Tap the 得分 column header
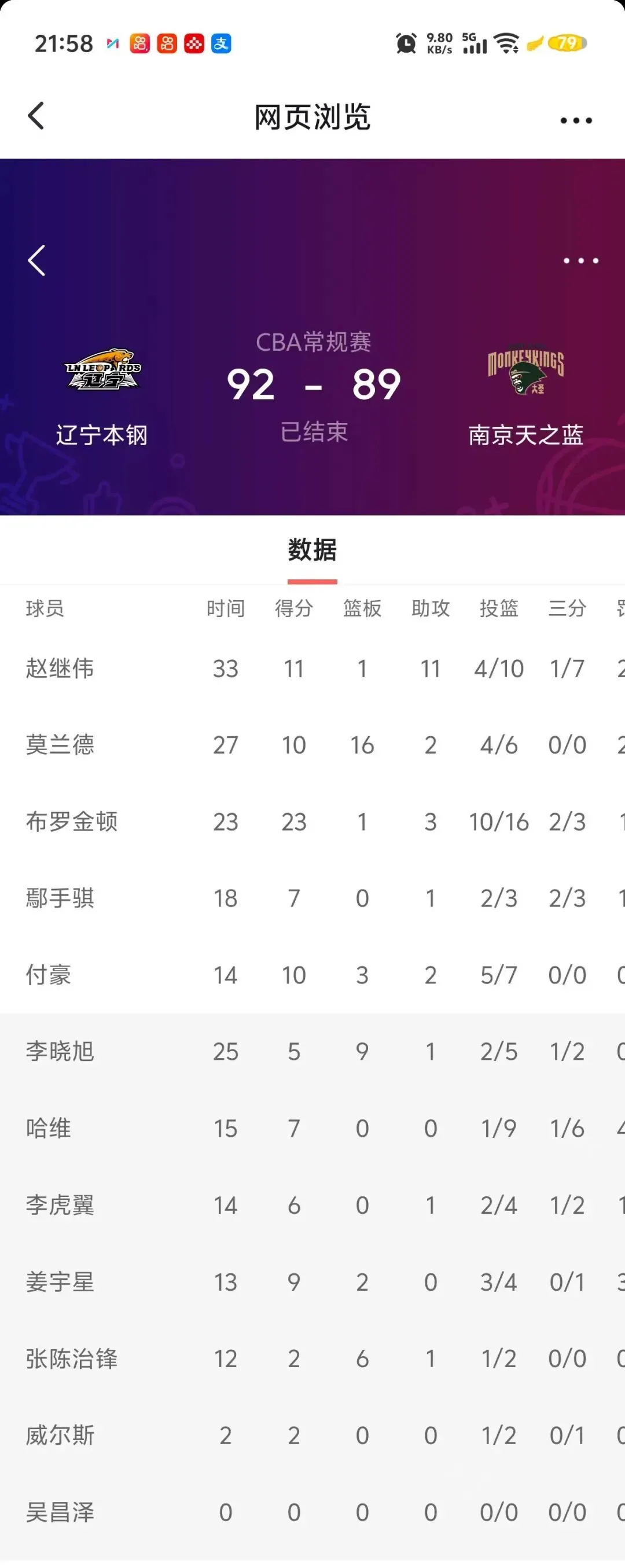Screen dimensions: 625x1568 (x=294, y=608)
